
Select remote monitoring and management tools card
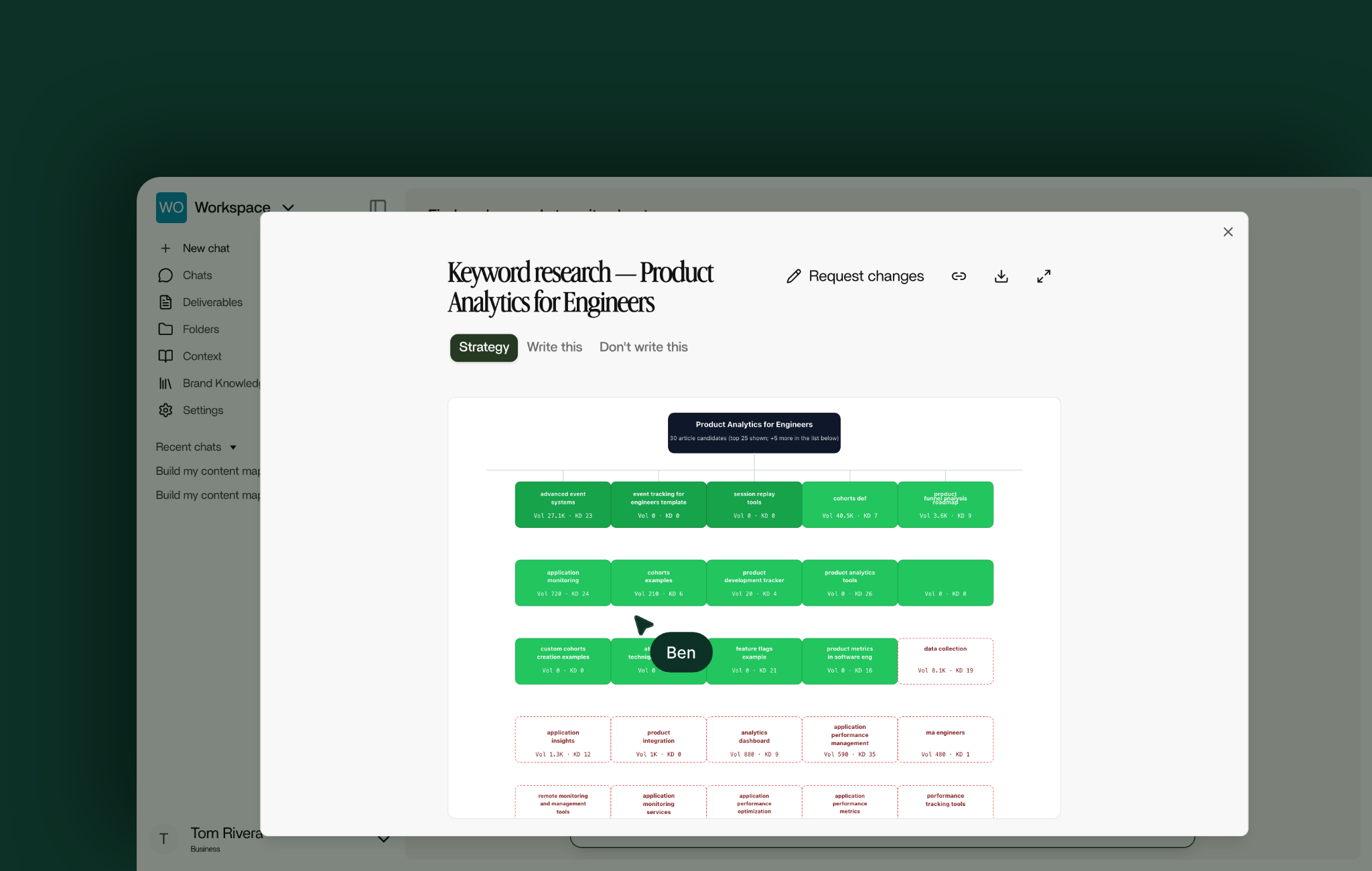563,802
